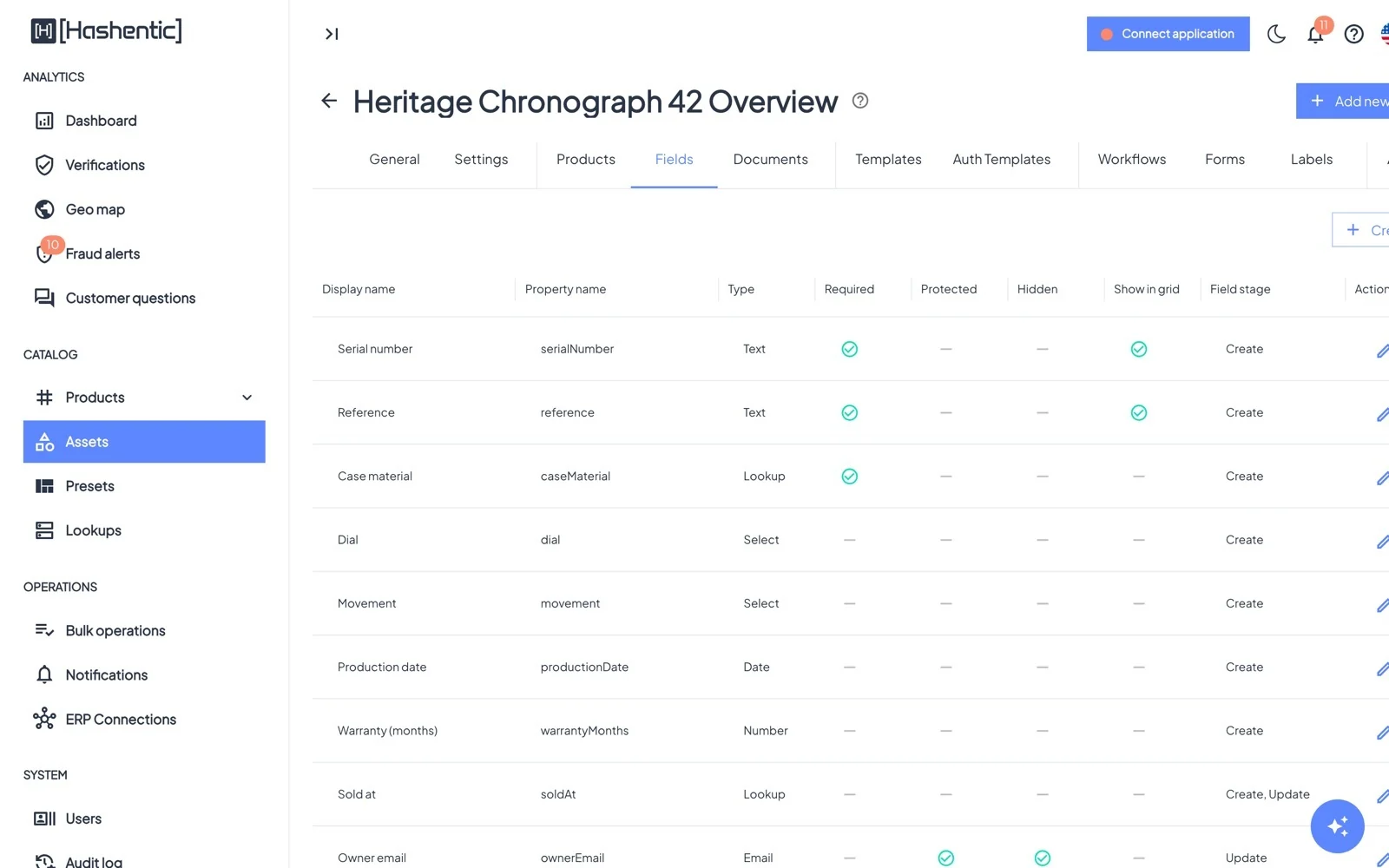Open help question mark in top bar

coord(1353,34)
